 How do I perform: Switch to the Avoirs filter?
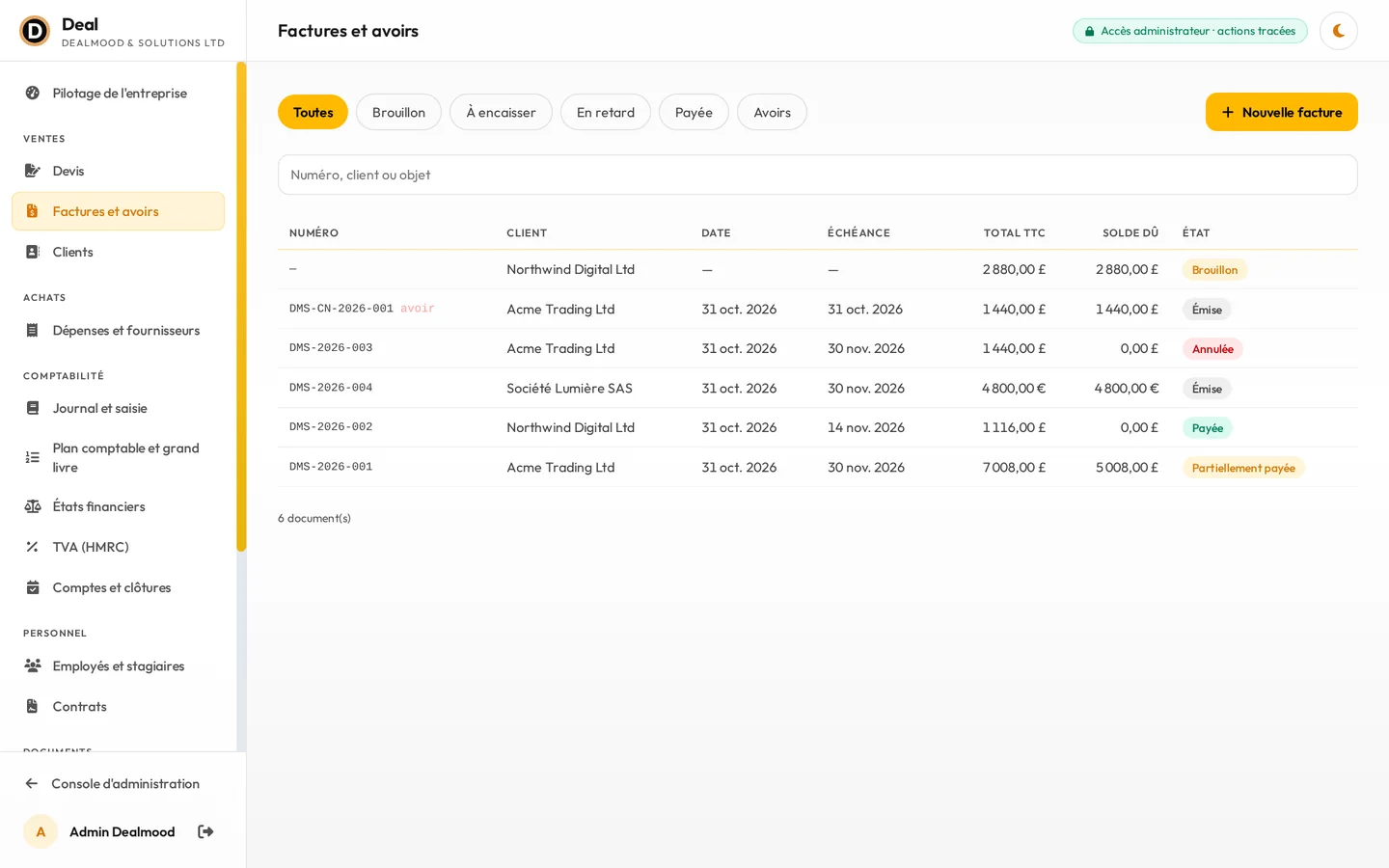(772, 112)
